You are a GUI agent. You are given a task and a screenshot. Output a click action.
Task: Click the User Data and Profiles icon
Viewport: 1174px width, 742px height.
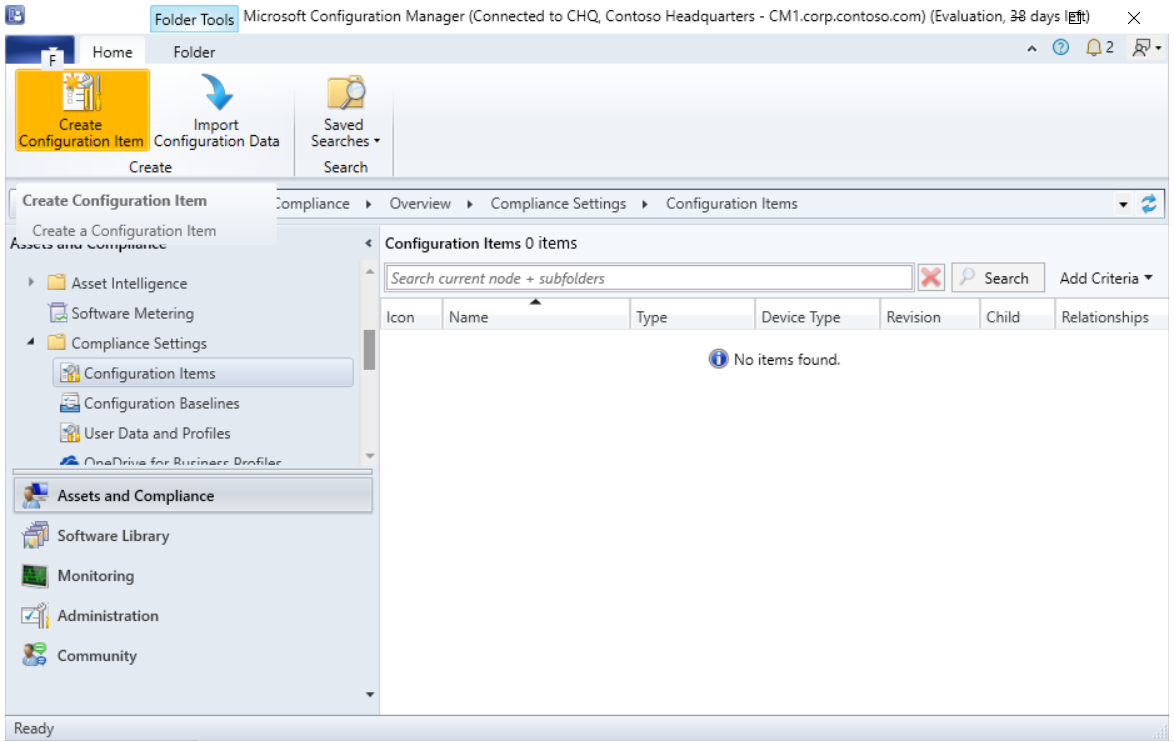pyautogui.click(x=70, y=433)
